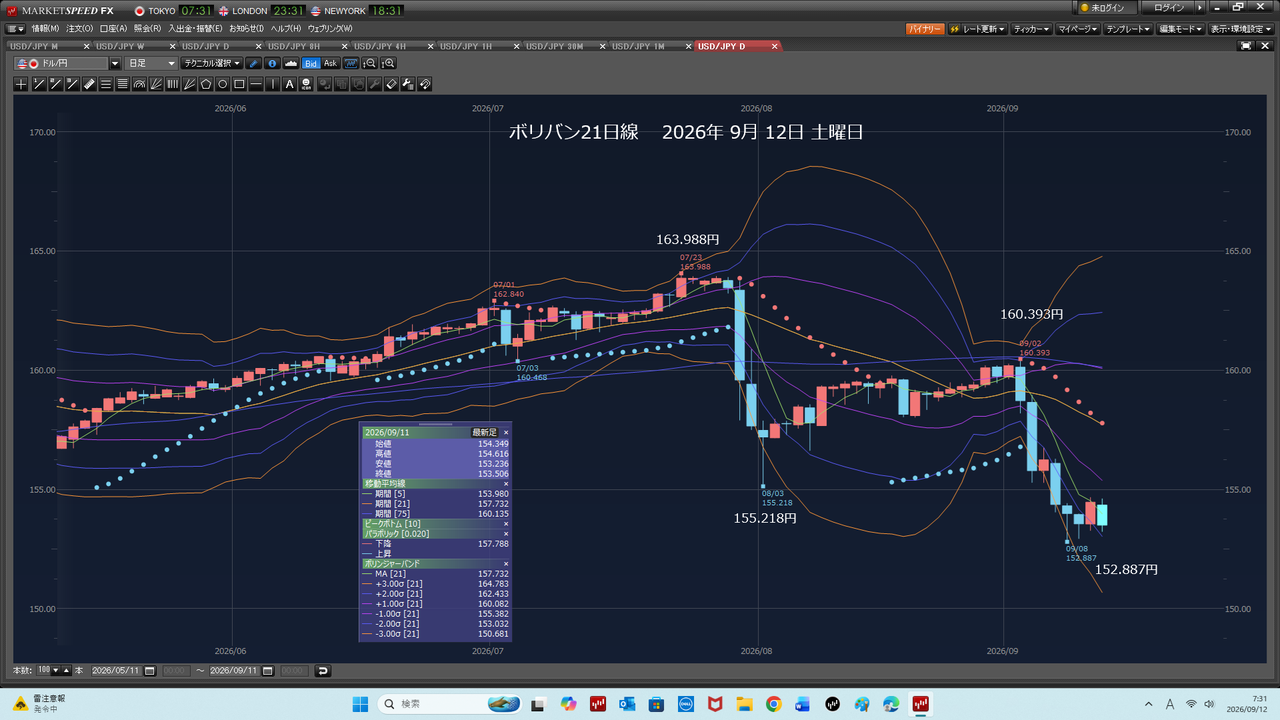Screen dimensions: 1280x720
Task: Zoom in the chart with plus magnifier
Action: [389, 63]
